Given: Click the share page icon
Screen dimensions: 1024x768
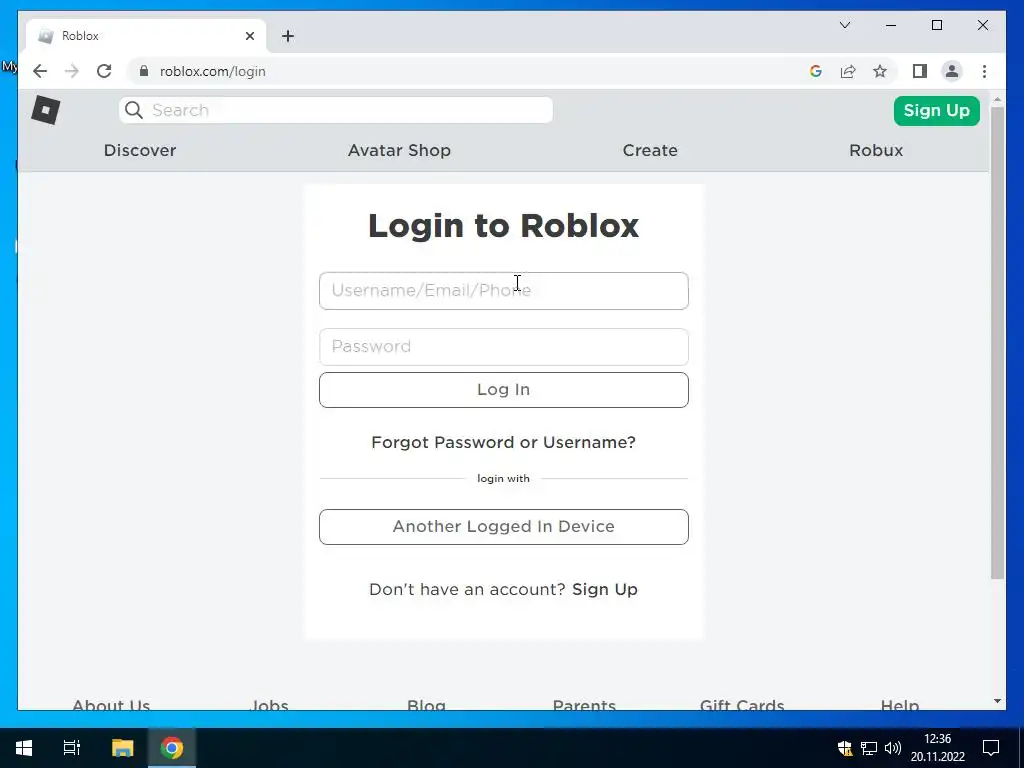Looking at the screenshot, I should pyautogui.click(x=848, y=71).
